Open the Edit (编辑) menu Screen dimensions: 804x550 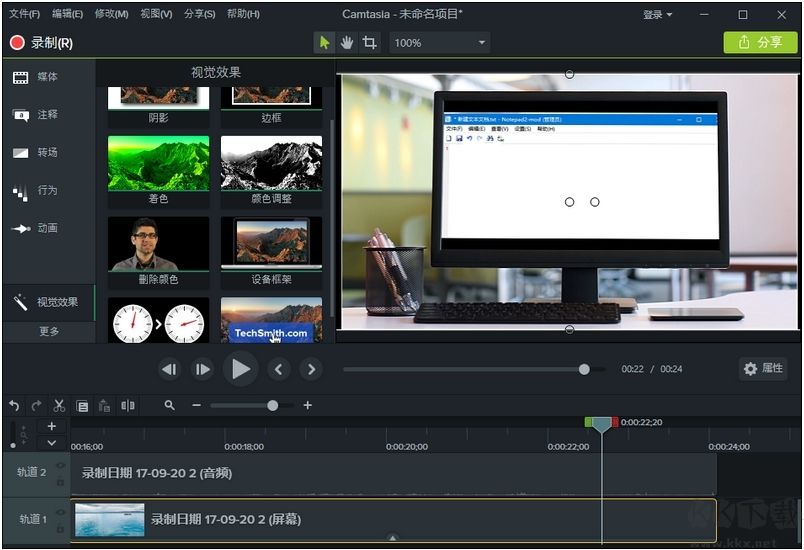[x=67, y=15]
